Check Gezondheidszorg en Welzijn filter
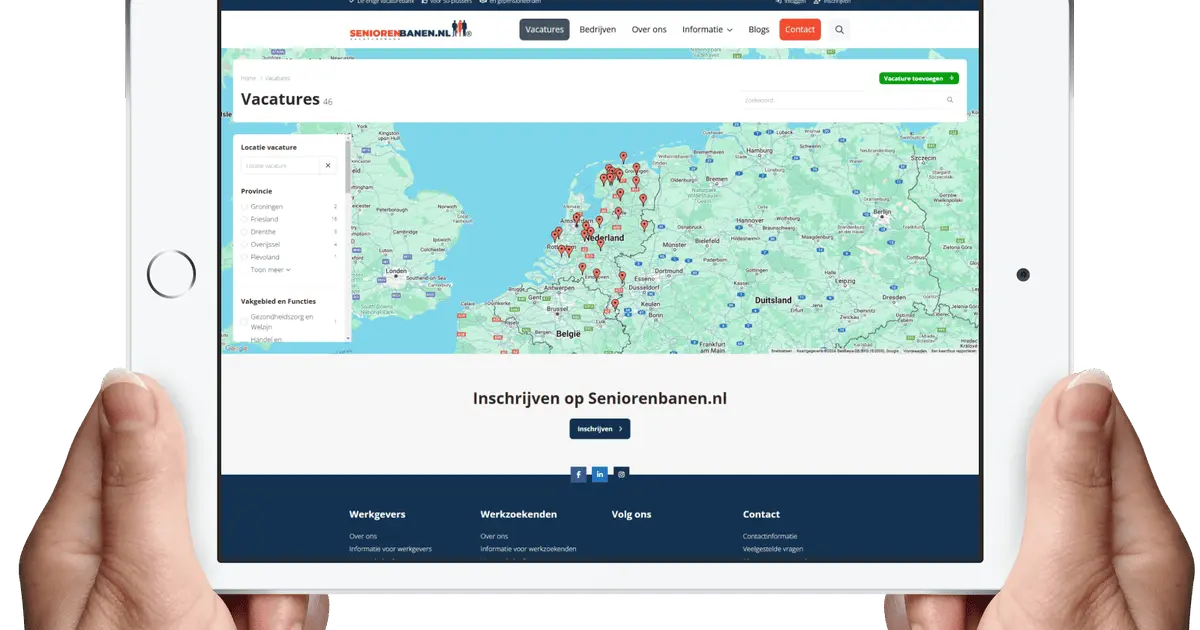The width and height of the screenshot is (1200, 630). 244,321
